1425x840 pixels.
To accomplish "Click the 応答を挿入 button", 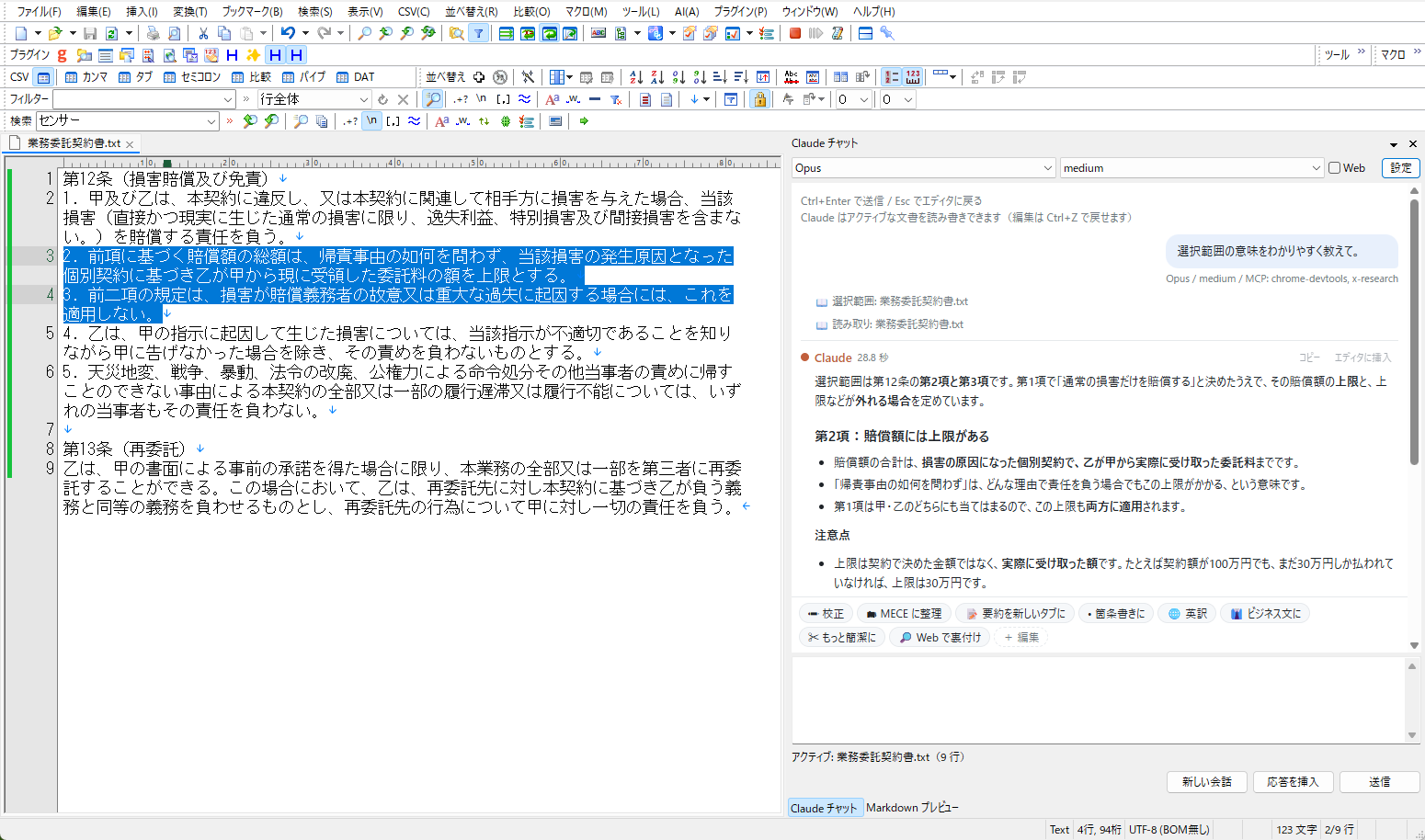I will [x=1293, y=782].
